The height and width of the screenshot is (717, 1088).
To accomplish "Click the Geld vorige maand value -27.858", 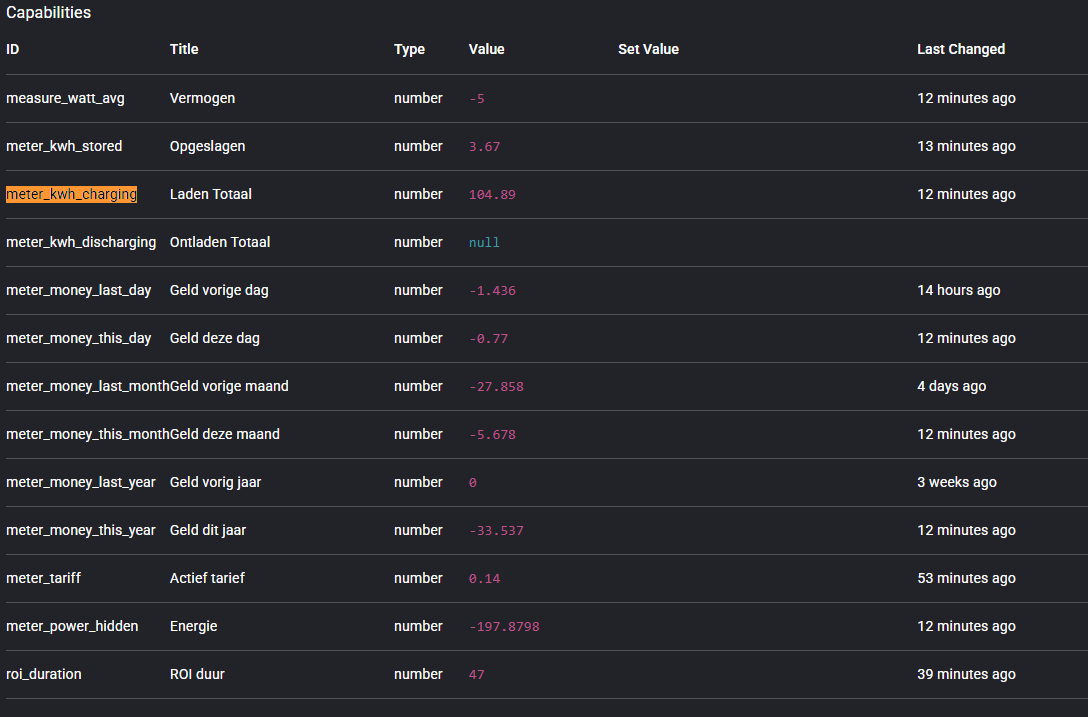I will coord(496,386).
